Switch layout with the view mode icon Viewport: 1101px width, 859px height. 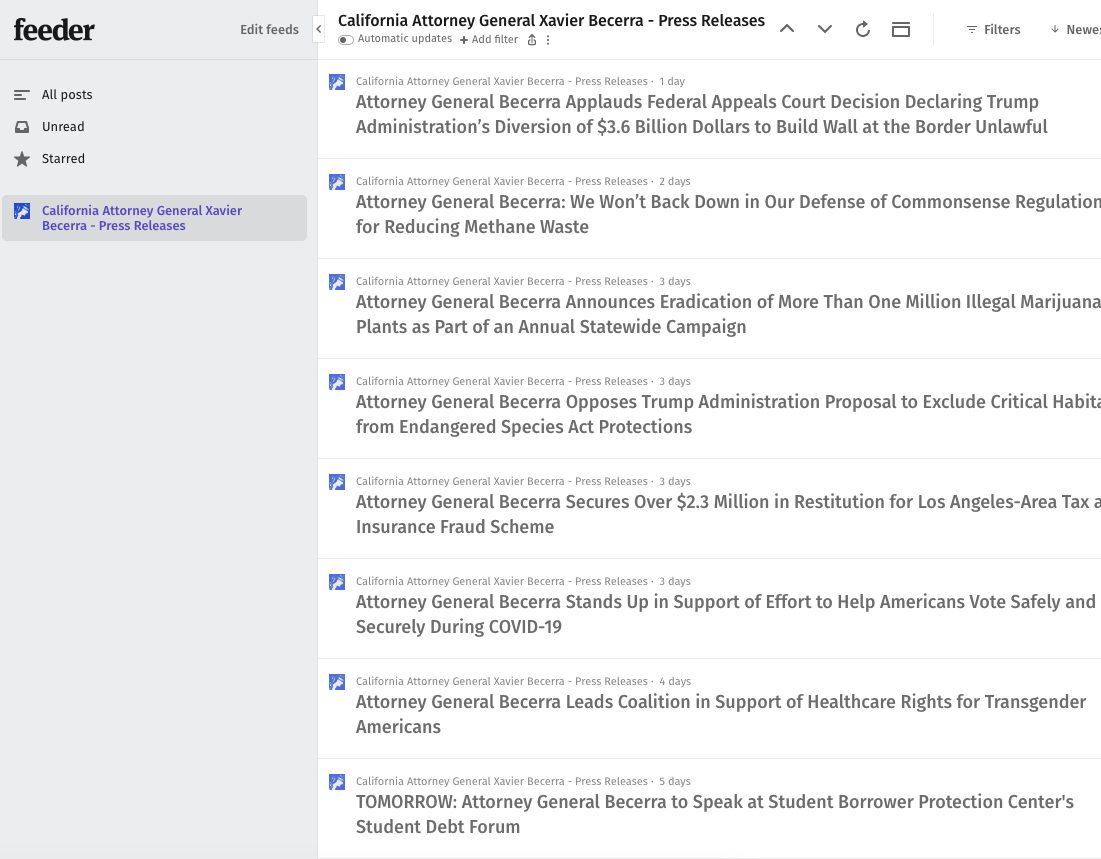(x=901, y=29)
